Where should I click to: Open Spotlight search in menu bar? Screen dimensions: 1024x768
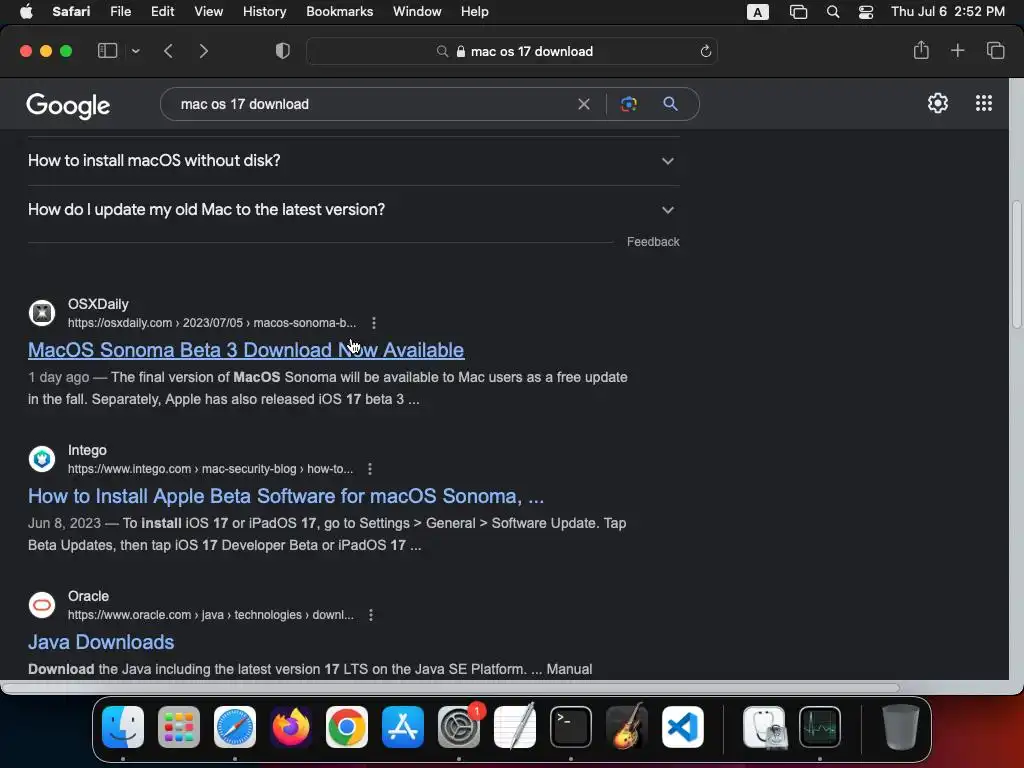coord(833,12)
